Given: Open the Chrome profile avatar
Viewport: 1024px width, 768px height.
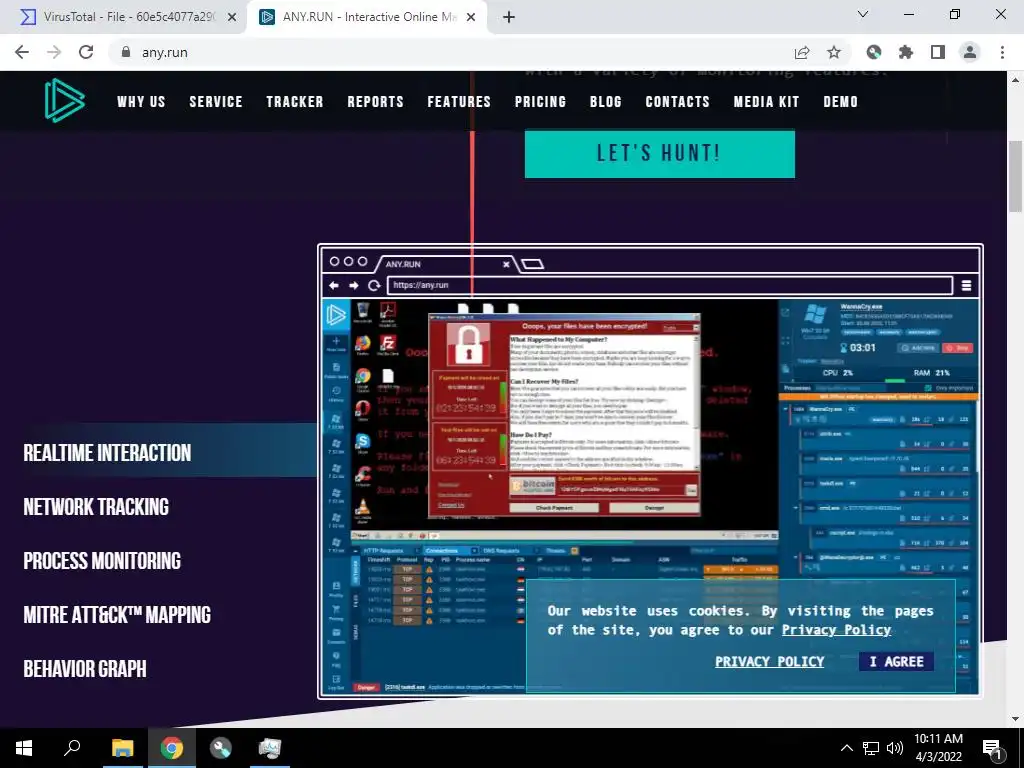Looking at the screenshot, I should (970, 52).
